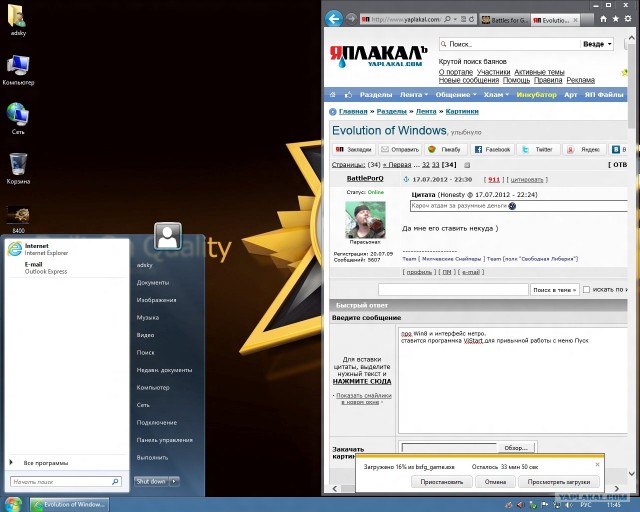This screenshot has height=512, width=640.
Task: Share the topic via Facebook button
Action: point(492,149)
